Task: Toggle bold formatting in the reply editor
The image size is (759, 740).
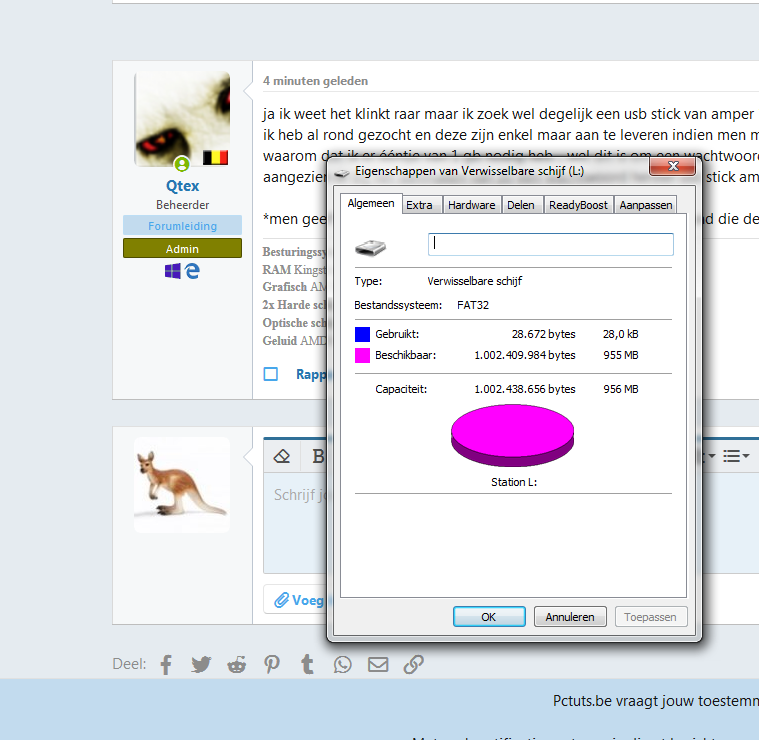Action: point(318,456)
